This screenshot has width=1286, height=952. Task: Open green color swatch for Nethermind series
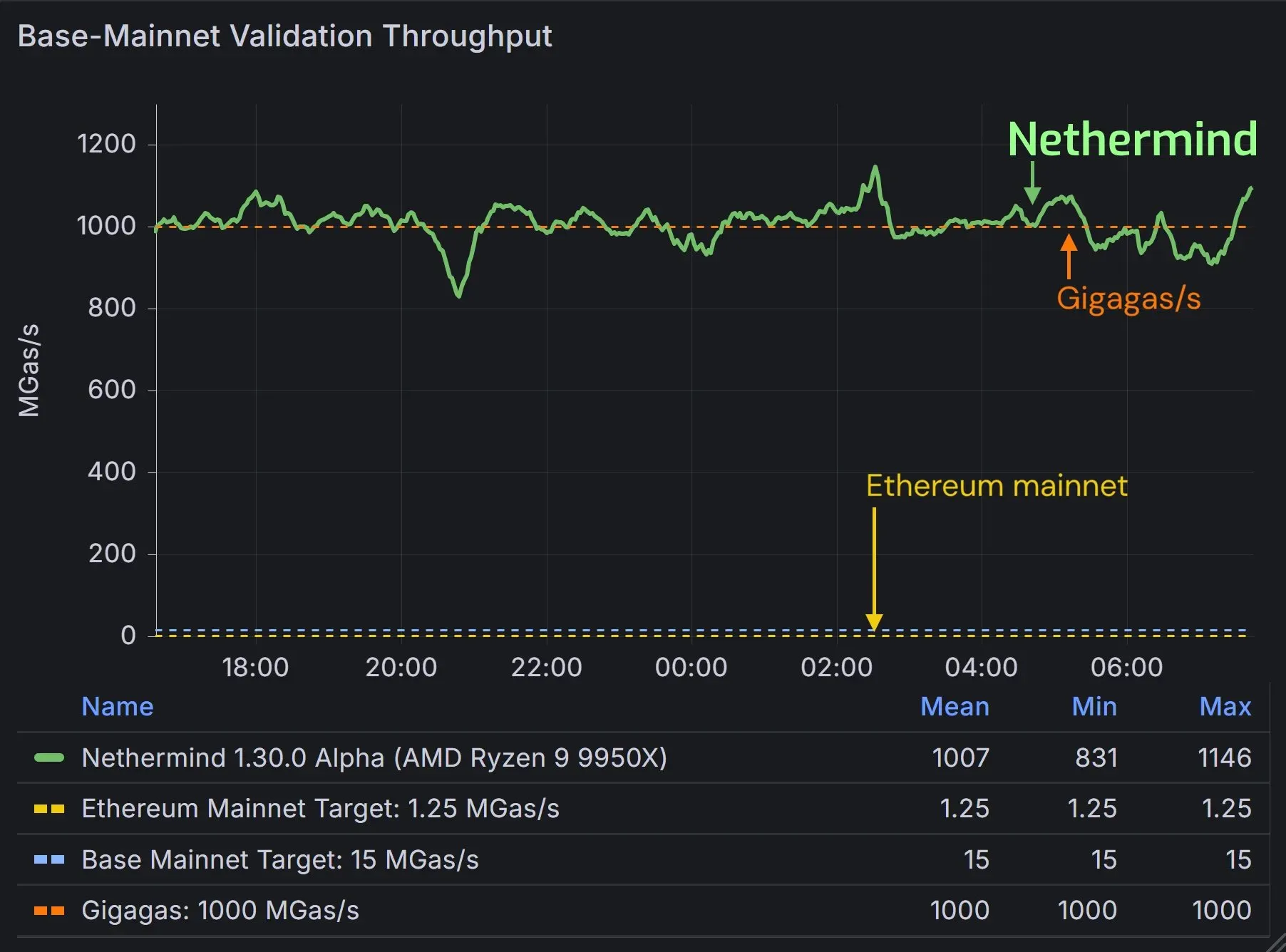[x=49, y=758]
